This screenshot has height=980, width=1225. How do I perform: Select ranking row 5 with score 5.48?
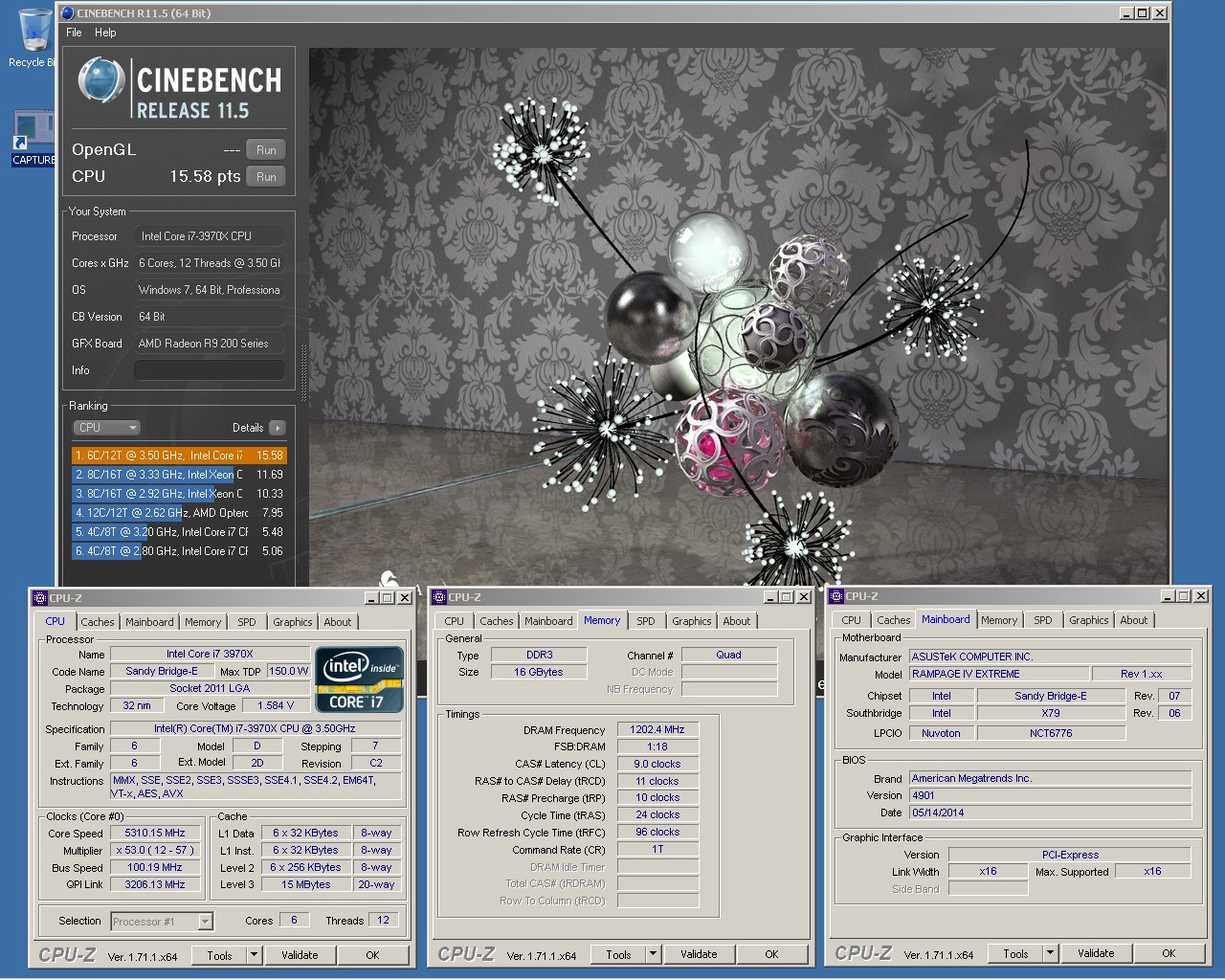pyautogui.click(x=179, y=532)
